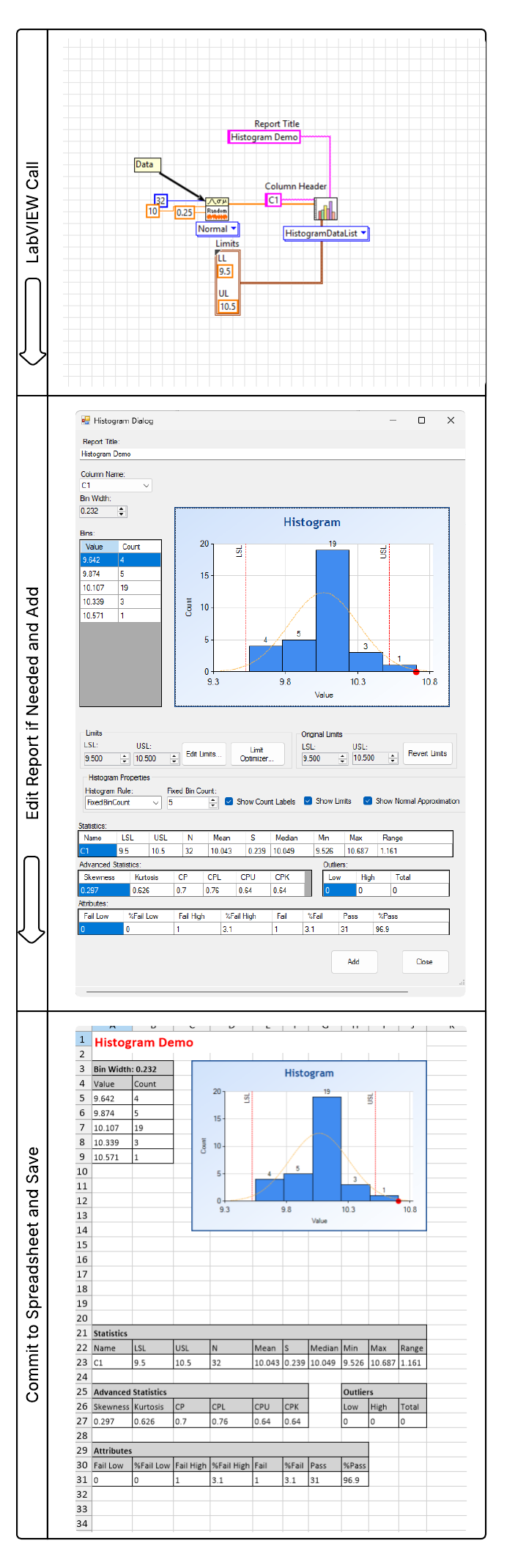Click the yellow Data comment label

pyautogui.click(x=147, y=165)
